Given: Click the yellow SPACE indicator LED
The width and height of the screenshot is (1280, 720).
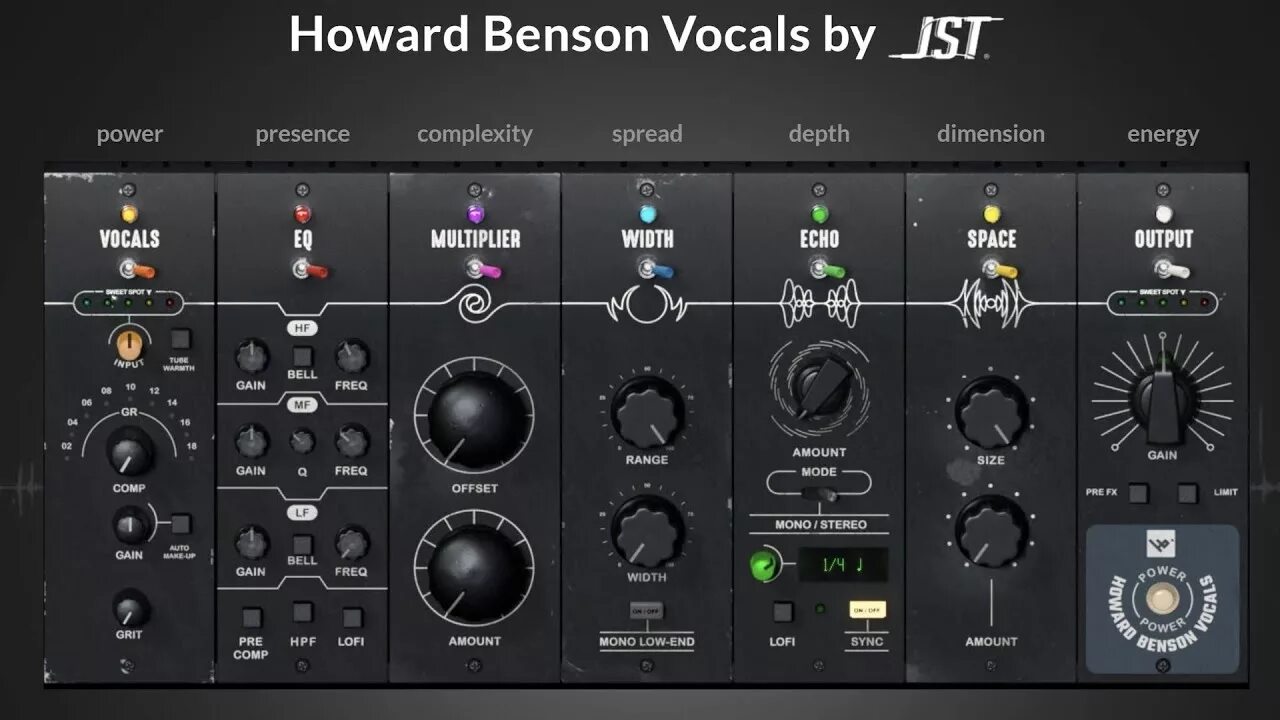Looking at the screenshot, I should click(992, 214).
